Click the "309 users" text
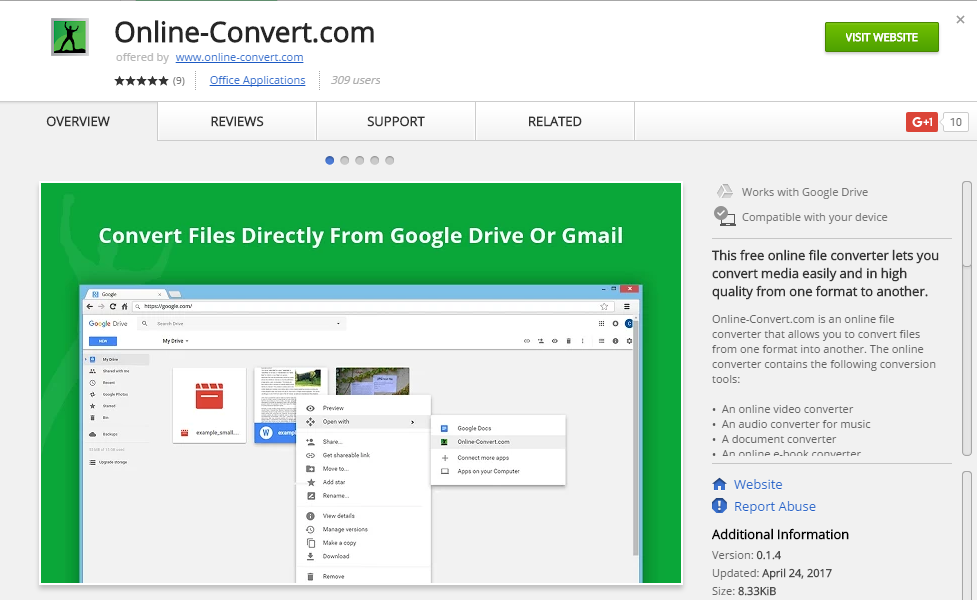The image size is (977, 600). [x=355, y=80]
